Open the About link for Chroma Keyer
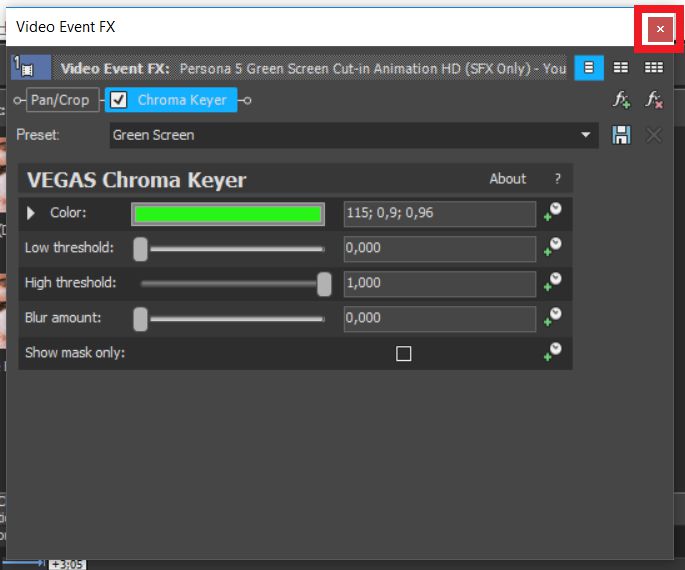 pos(507,179)
